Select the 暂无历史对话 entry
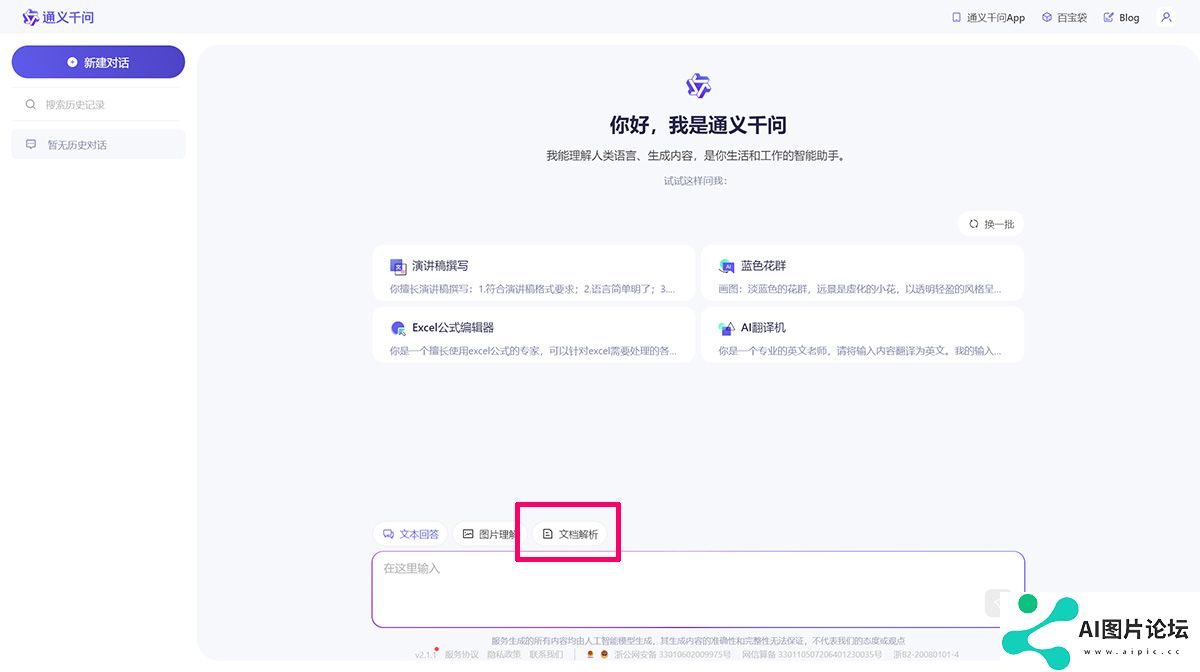1200x672 pixels. pos(98,144)
